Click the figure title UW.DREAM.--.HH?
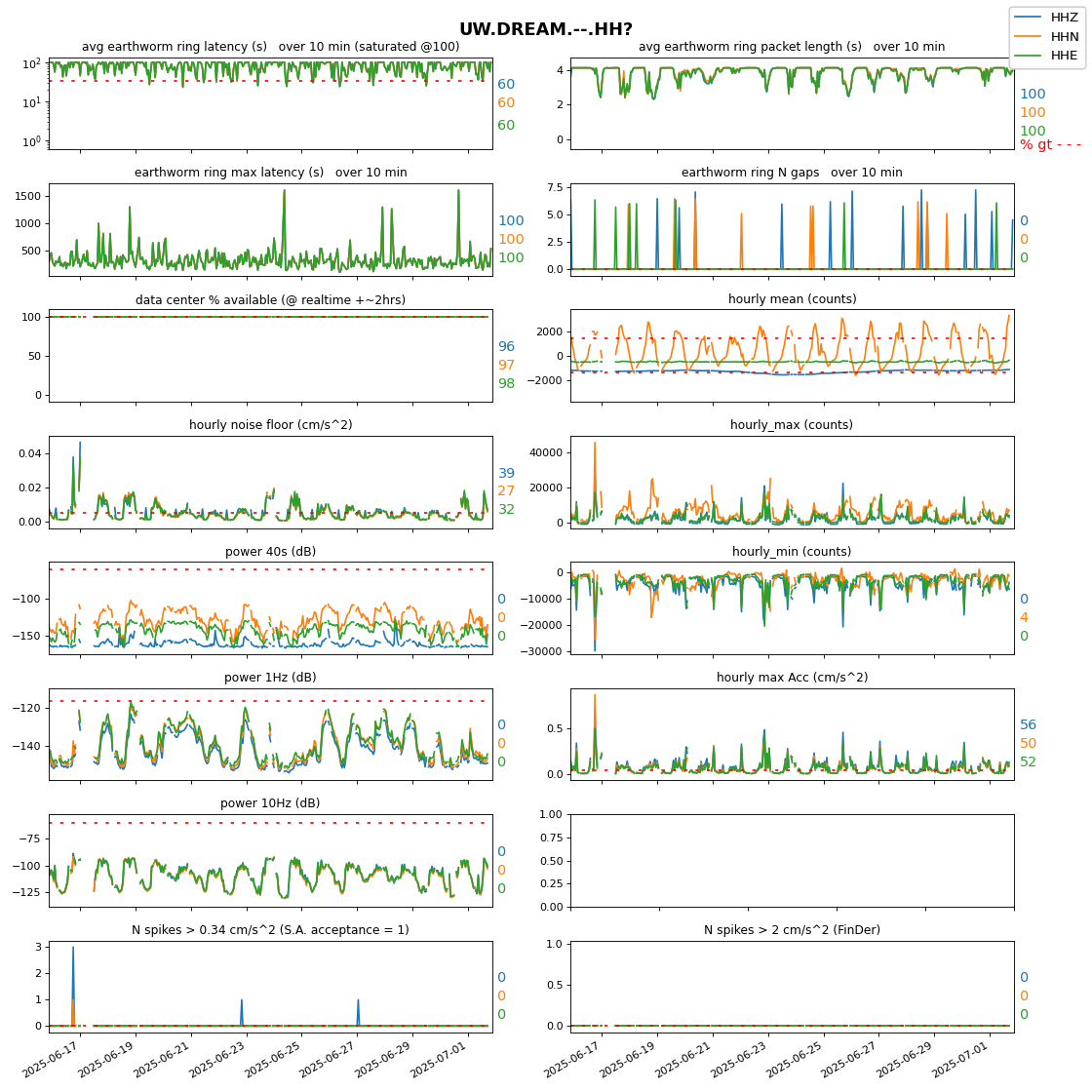Viewport: 1092px width, 1092px height. (x=546, y=29)
